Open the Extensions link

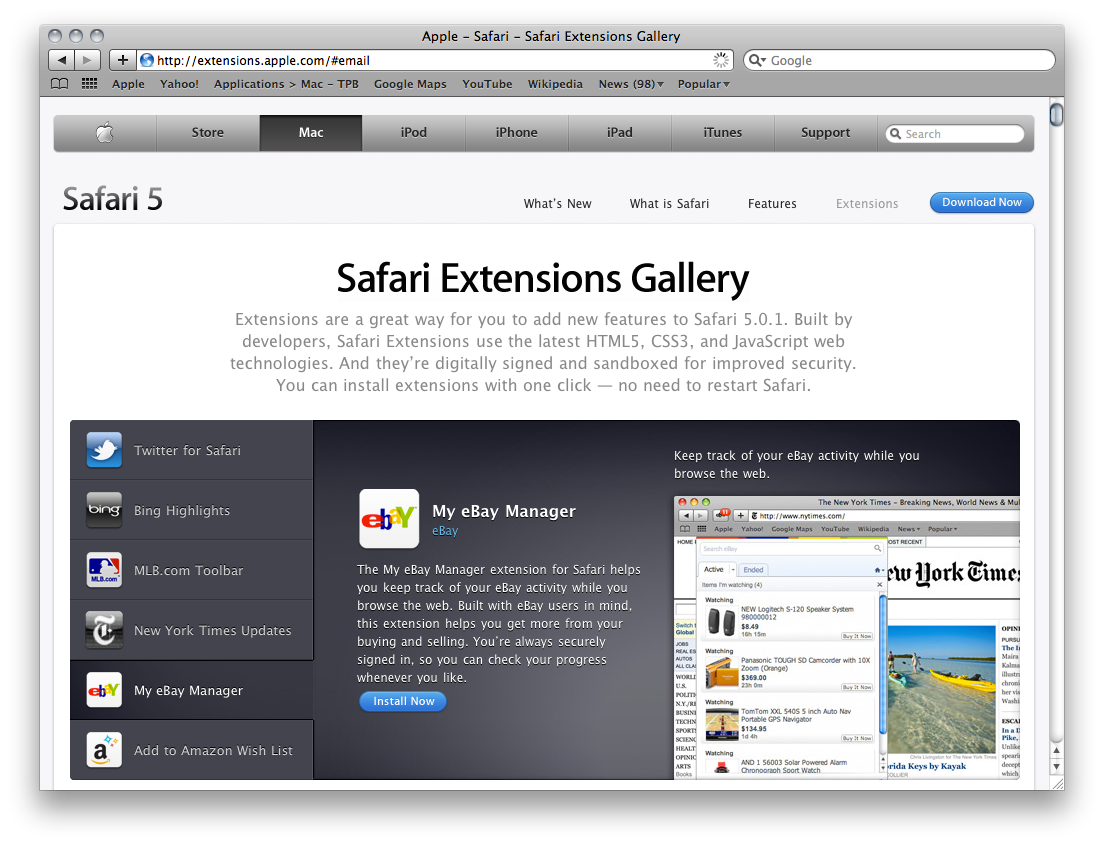pyautogui.click(x=867, y=204)
